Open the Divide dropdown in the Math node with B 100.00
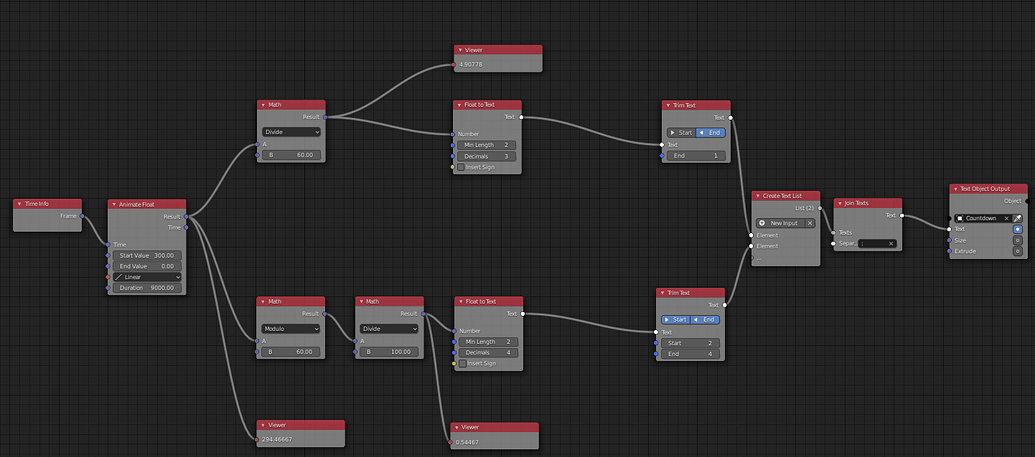 (x=389, y=328)
